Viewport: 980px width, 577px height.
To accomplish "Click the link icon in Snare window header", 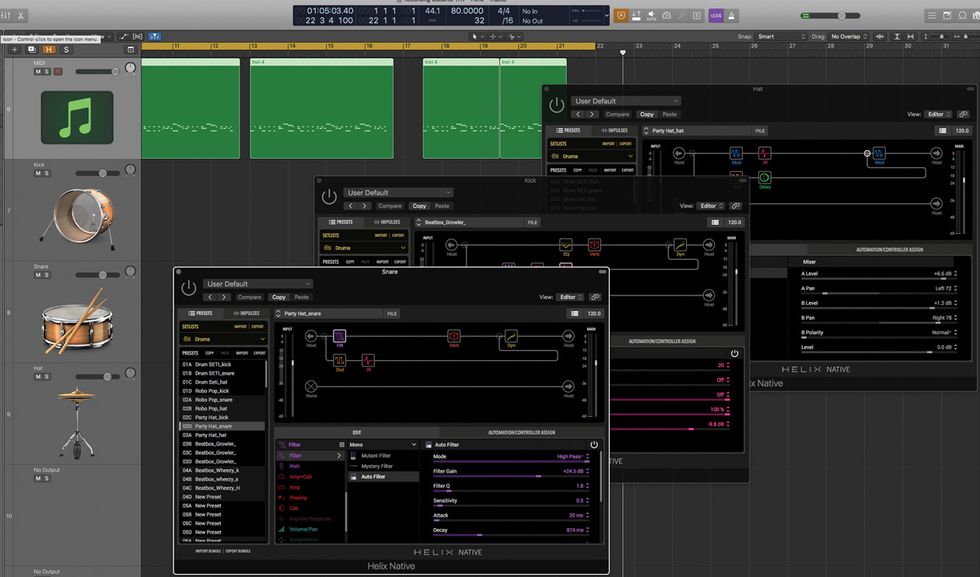I will click(595, 297).
